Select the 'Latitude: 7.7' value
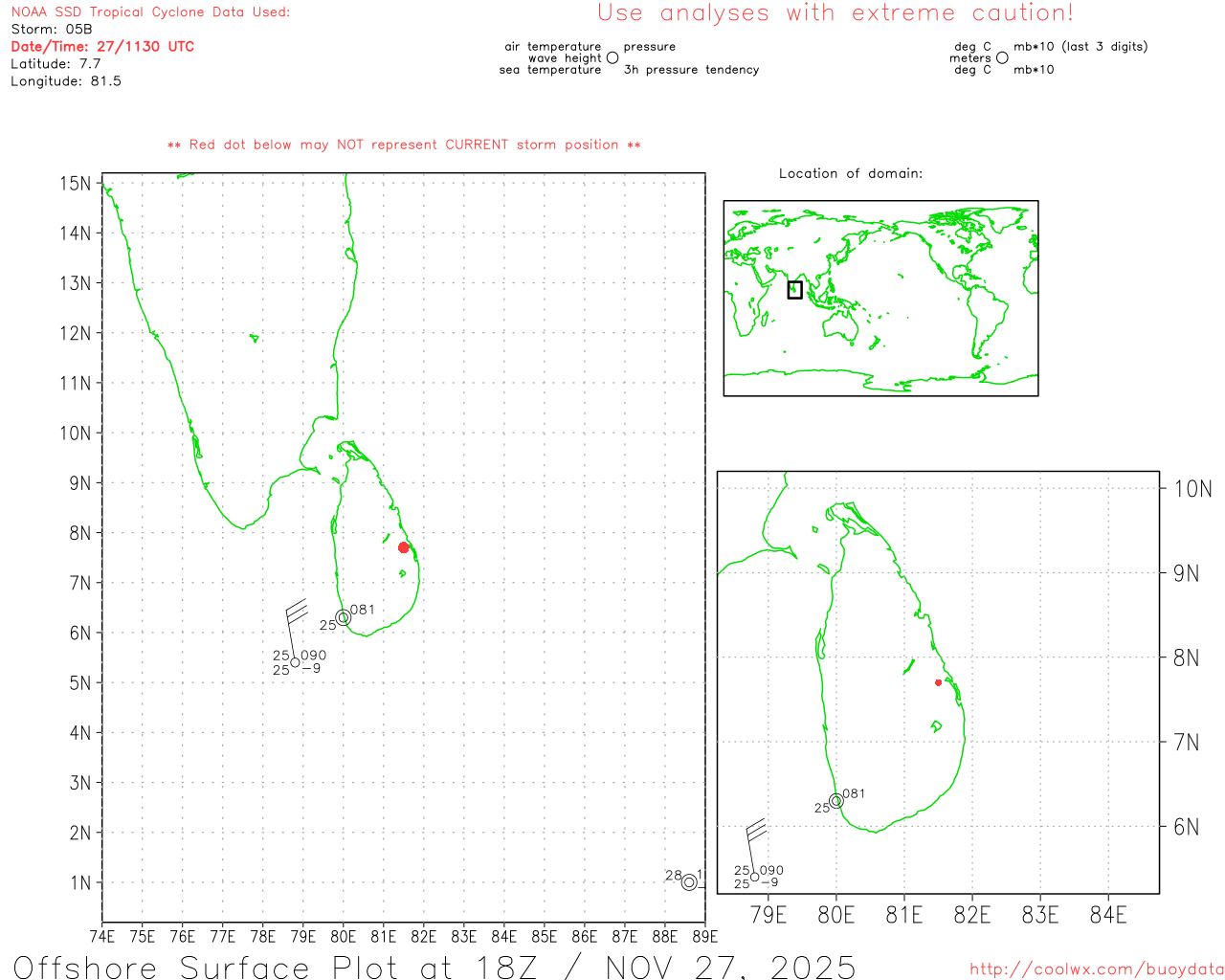Screen dimensions: 1225x980 (x=56, y=64)
